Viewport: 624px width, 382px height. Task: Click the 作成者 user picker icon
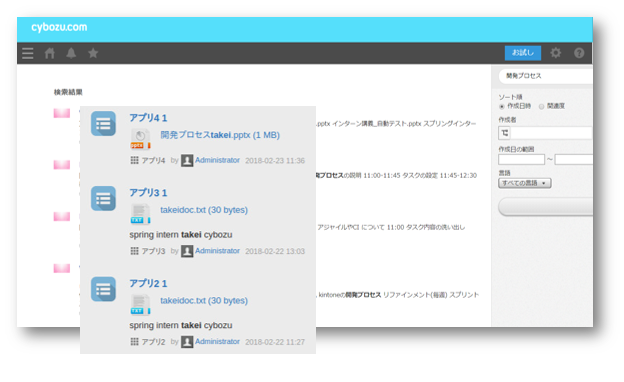pyautogui.click(x=505, y=133)
